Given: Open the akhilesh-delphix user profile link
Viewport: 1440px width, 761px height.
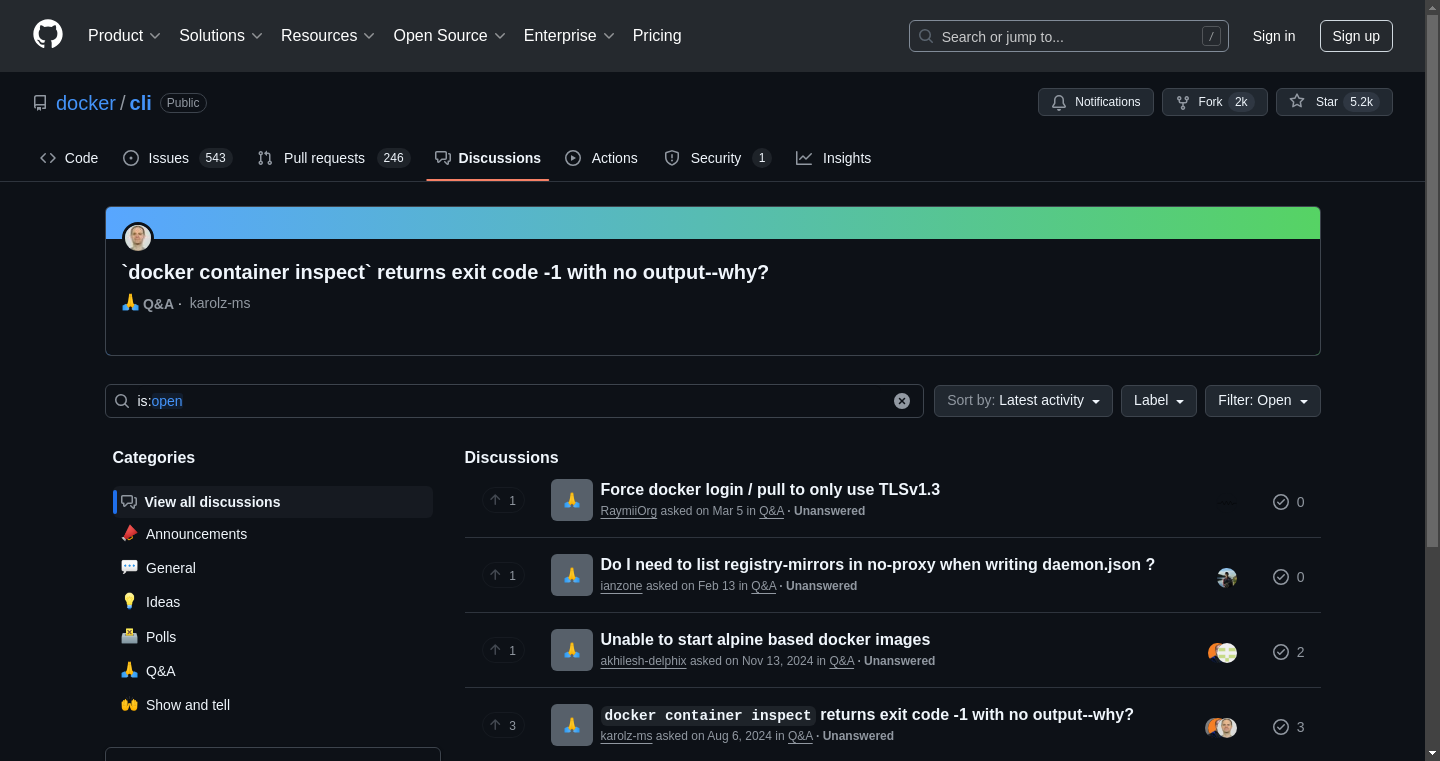Looking at the screenshot, I should [x=643, y=661].
